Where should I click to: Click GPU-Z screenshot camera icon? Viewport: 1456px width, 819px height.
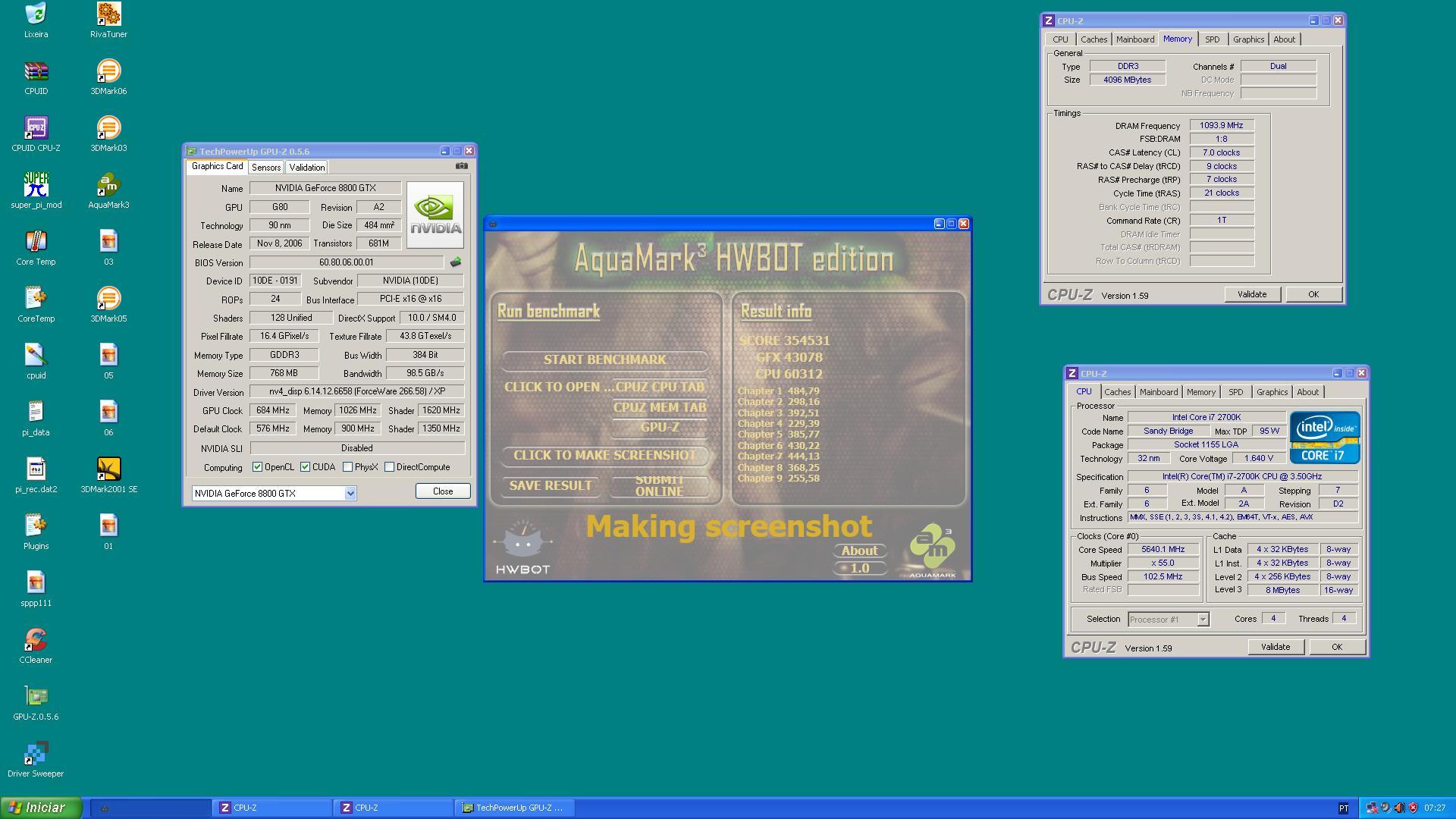461,166
